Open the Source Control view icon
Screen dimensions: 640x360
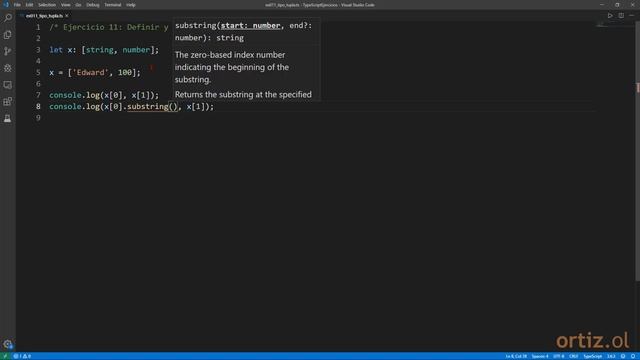[8, 51]
